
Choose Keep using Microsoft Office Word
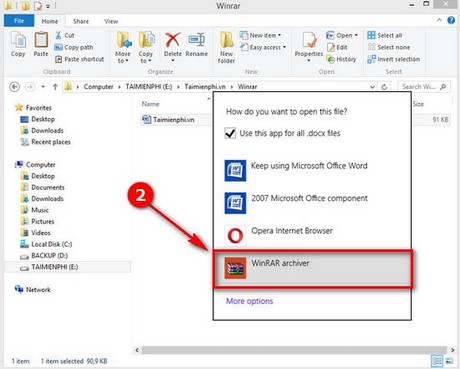(312, 170)
